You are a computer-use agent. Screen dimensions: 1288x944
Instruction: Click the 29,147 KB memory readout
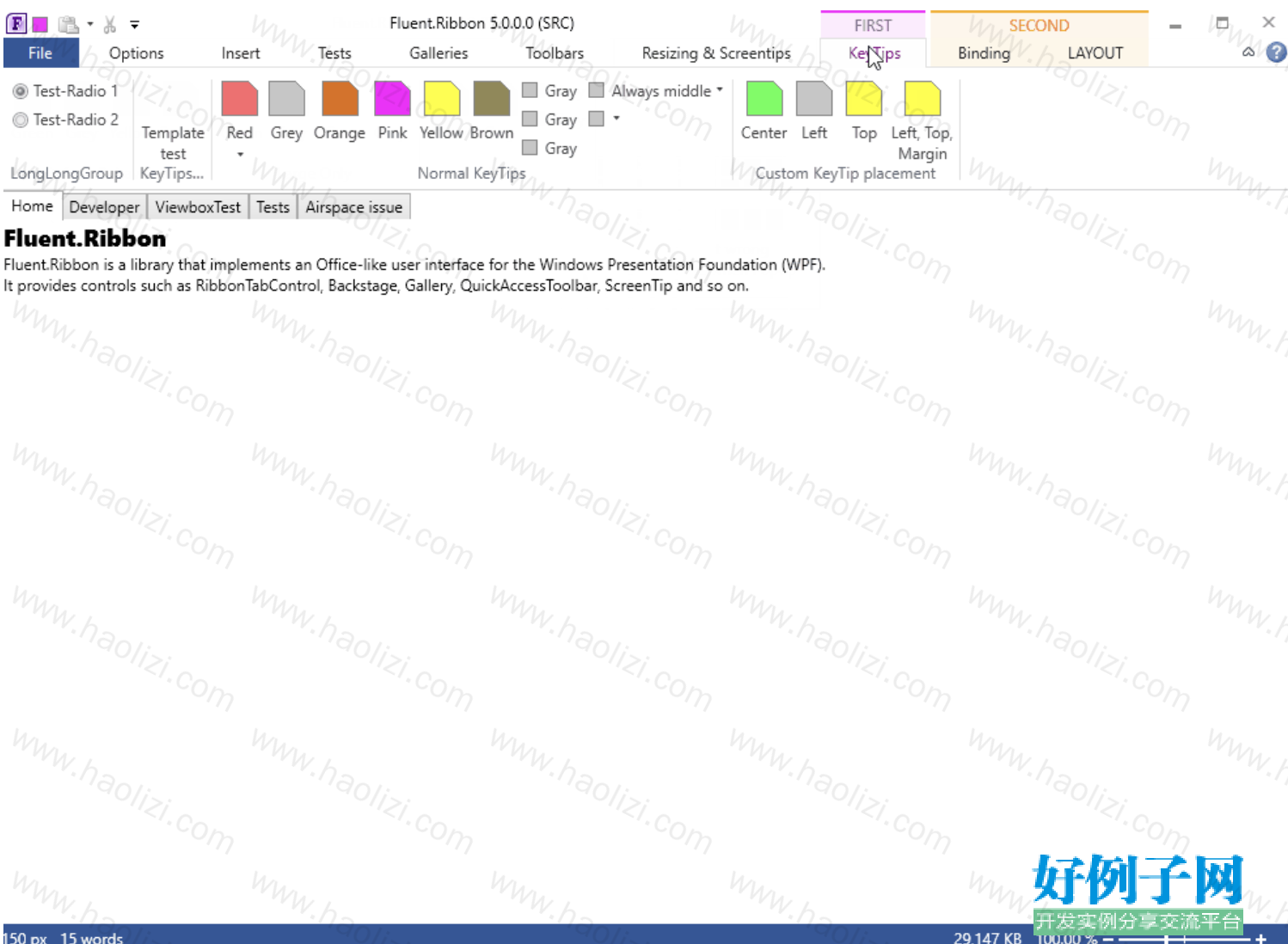tap(987, 938)
